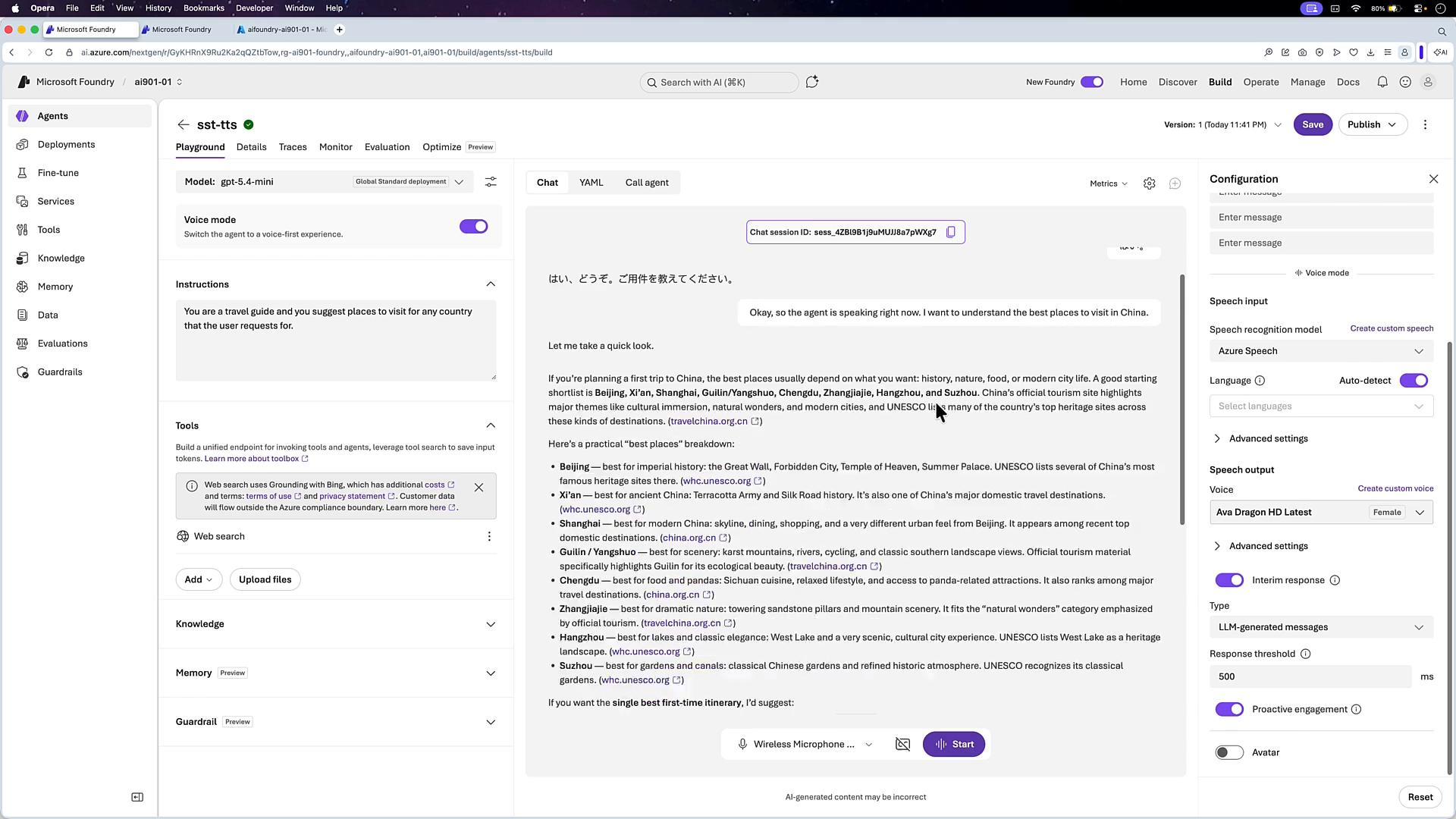
Task: Open the interim response Type dropdown
Action: [1321, 627]
